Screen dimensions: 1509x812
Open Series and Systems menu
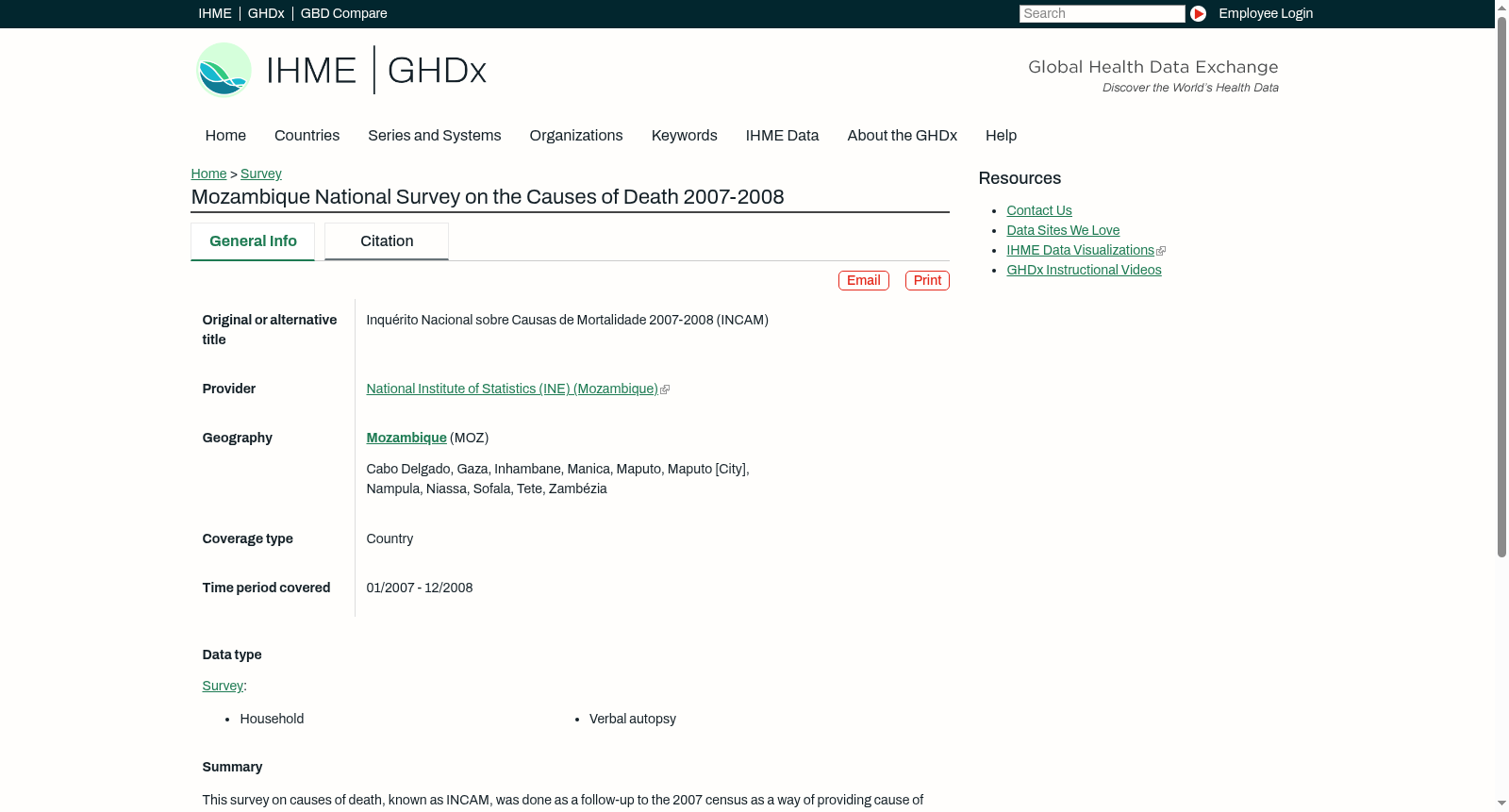pos(434,136)
